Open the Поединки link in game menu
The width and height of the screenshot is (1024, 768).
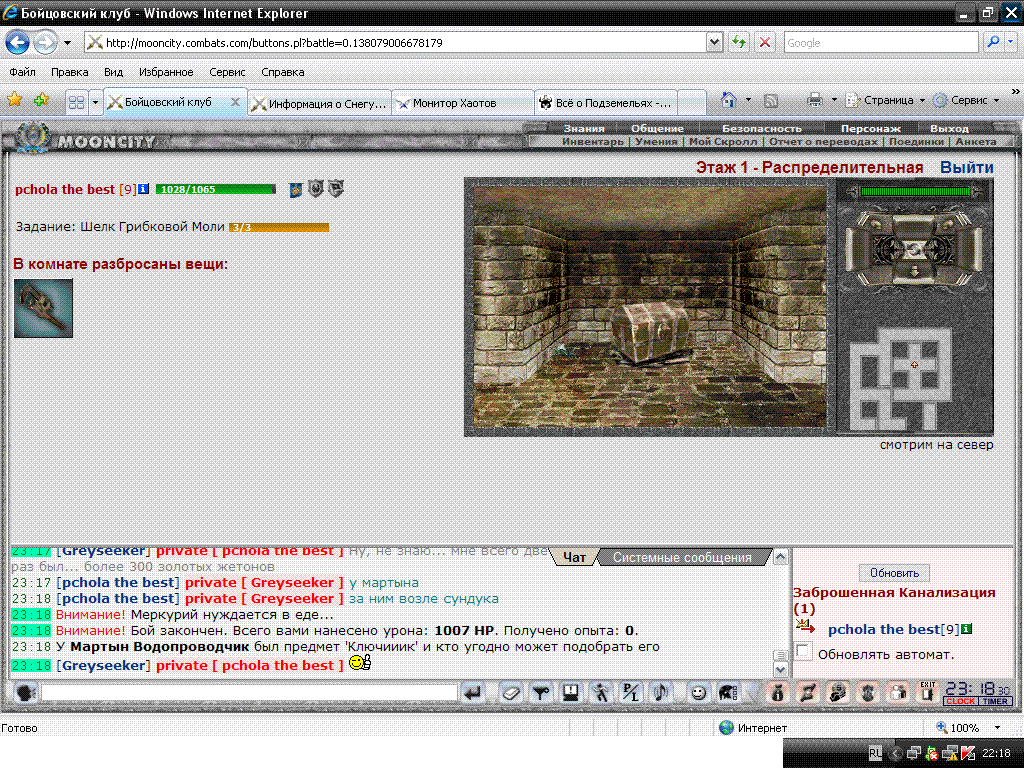coord(916,141)
